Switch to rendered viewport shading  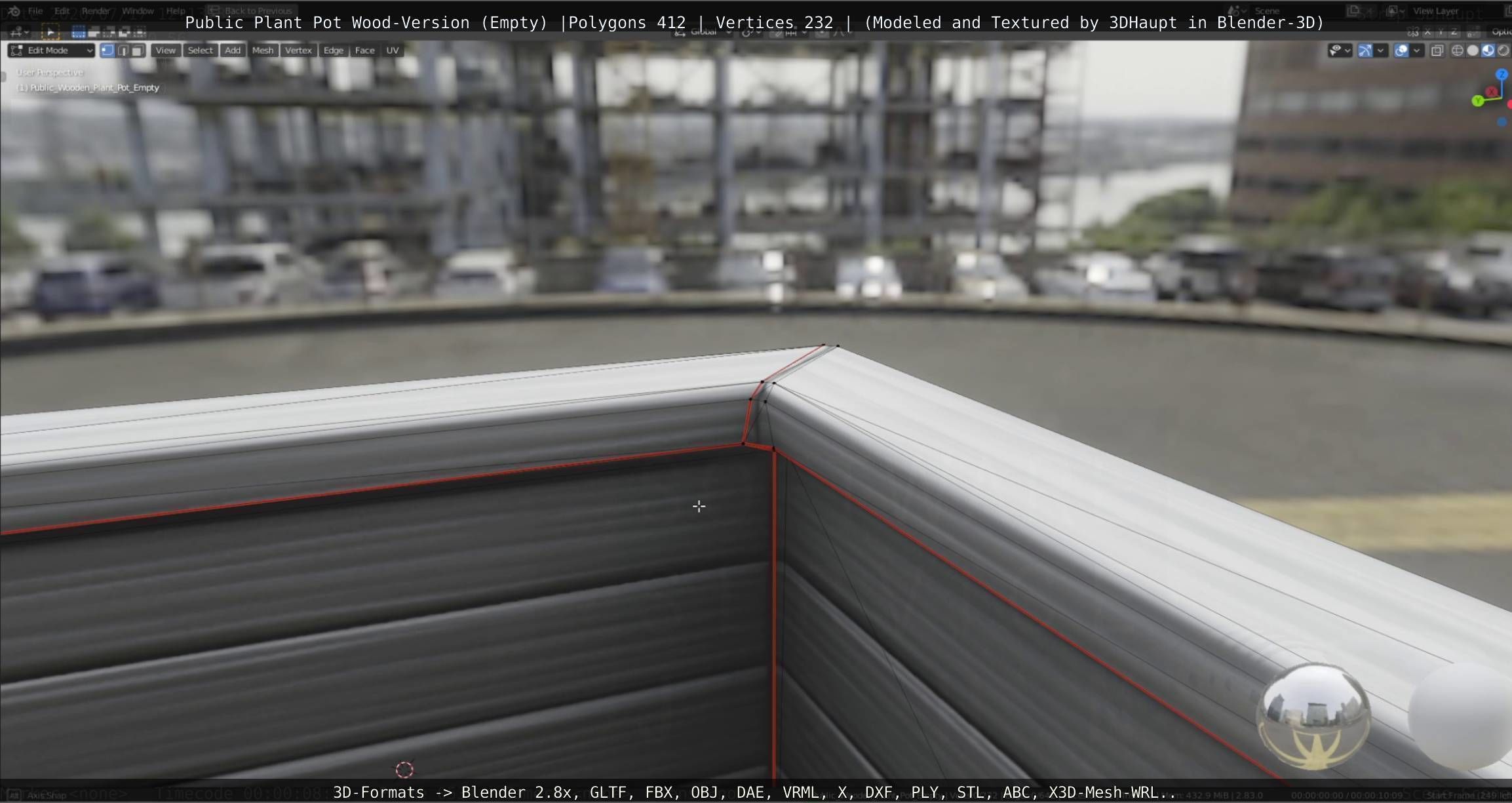pyautogui.click(x=1503, y=50)
